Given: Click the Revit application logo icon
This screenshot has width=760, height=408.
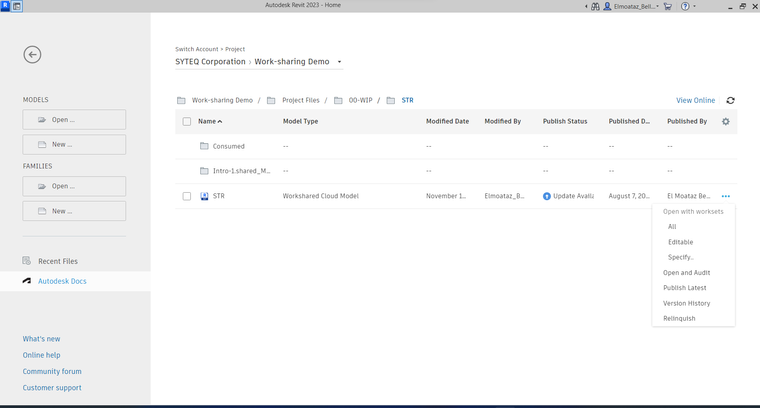Looking at the screenshot, I should tap(5, 6).
